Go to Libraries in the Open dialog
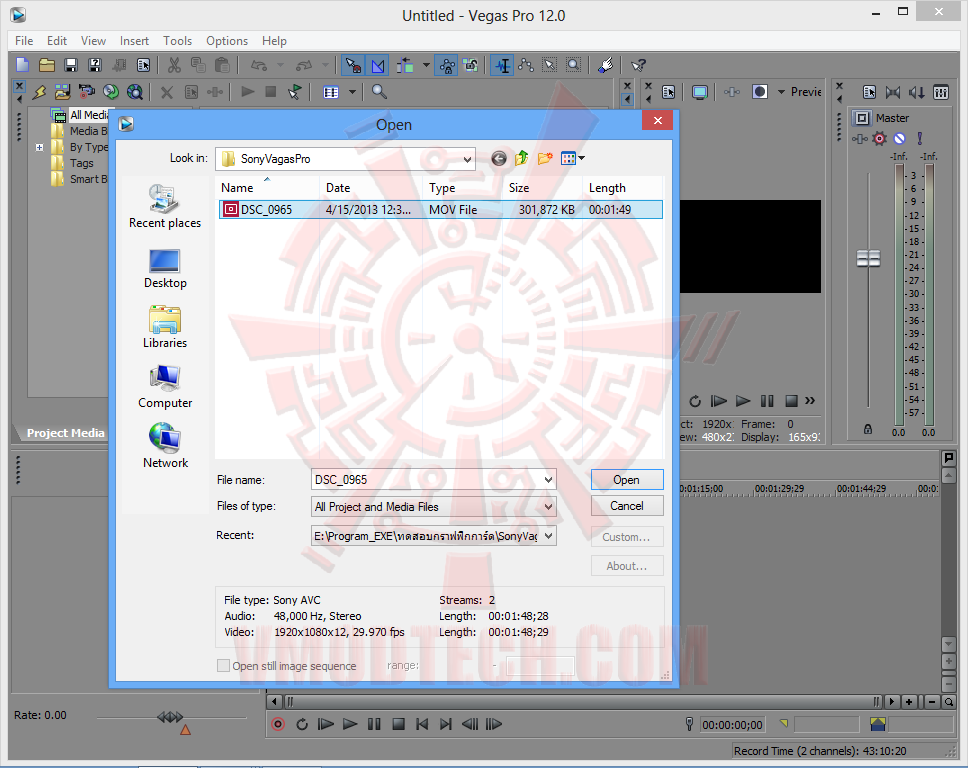Screen dimensions: 968x768 [x=165, y=327]
